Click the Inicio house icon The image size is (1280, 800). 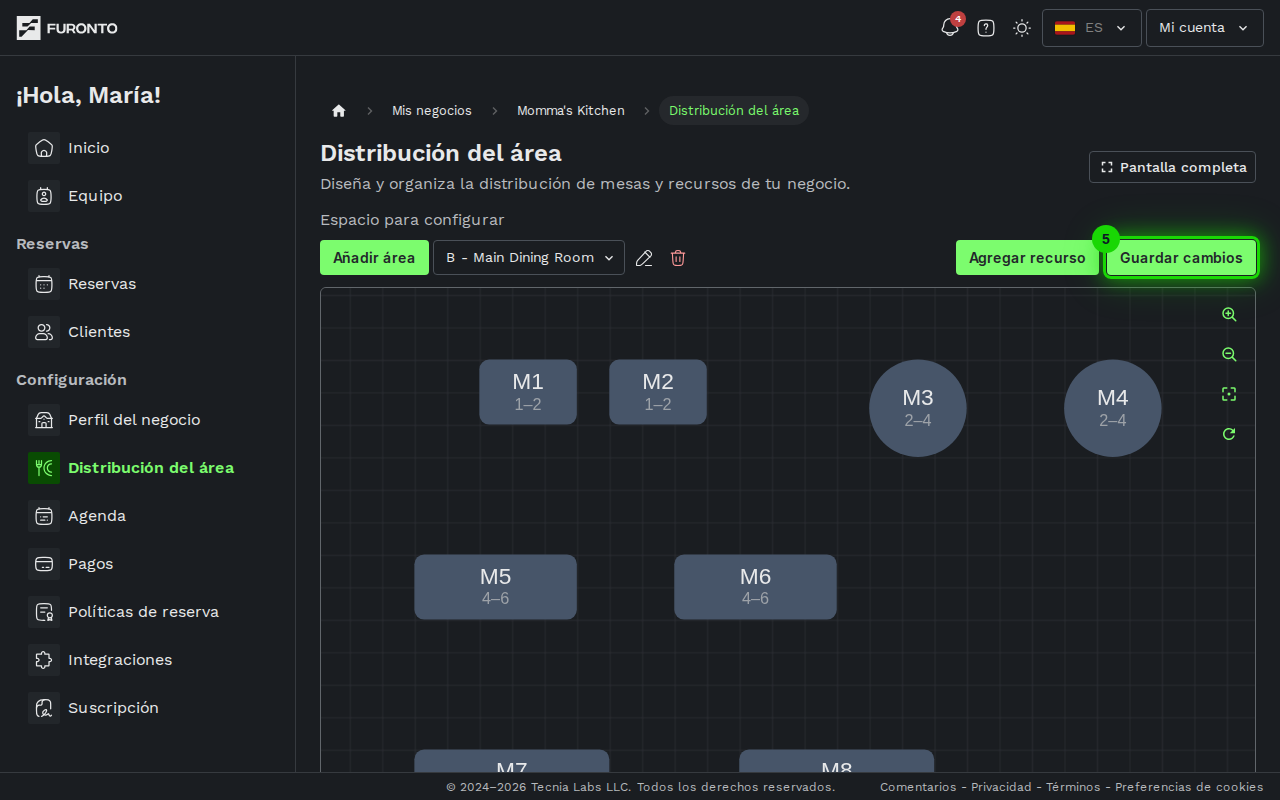click(44, 148)
